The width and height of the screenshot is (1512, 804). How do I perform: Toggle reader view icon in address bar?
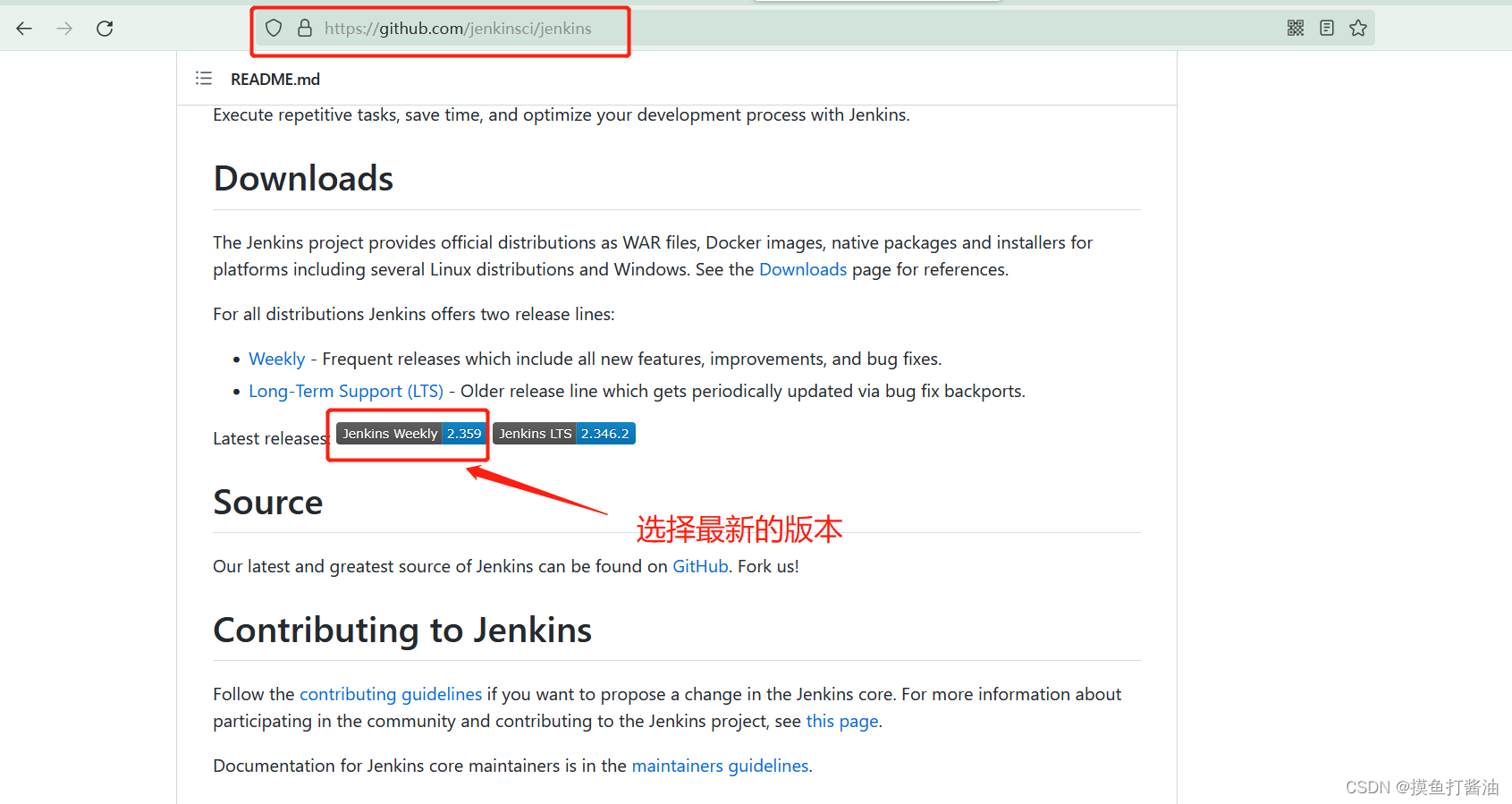1327,28
